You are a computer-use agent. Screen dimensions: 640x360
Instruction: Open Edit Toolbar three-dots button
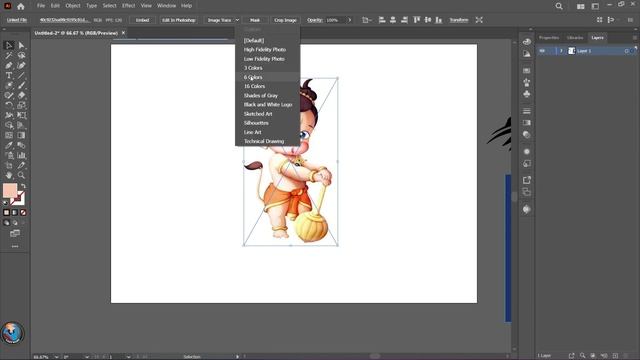click(x=15, y=247)
